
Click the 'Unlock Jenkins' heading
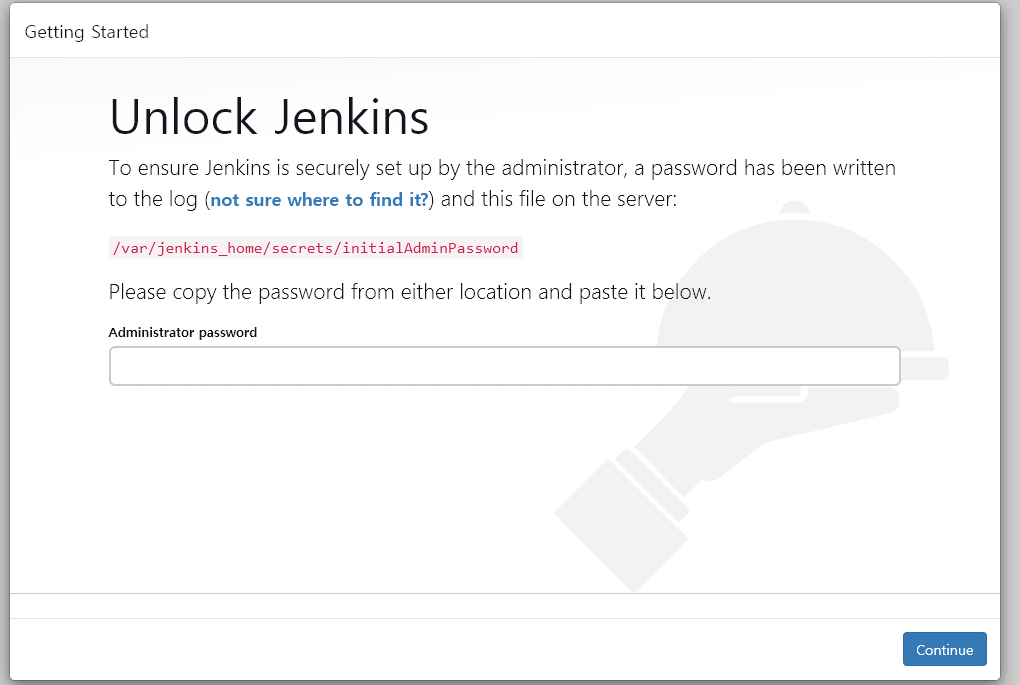(269, 117)
